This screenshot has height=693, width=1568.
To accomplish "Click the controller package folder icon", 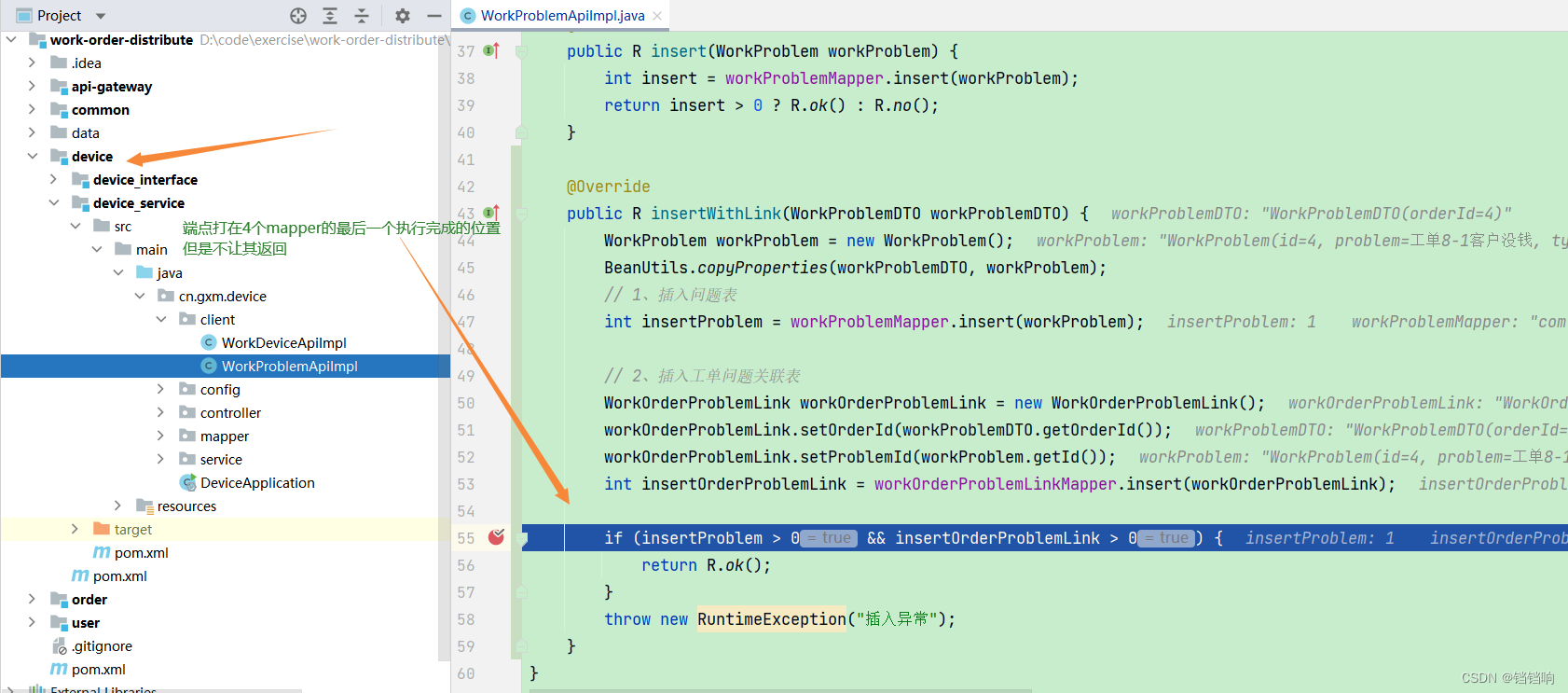I will [x=187, y=412].
